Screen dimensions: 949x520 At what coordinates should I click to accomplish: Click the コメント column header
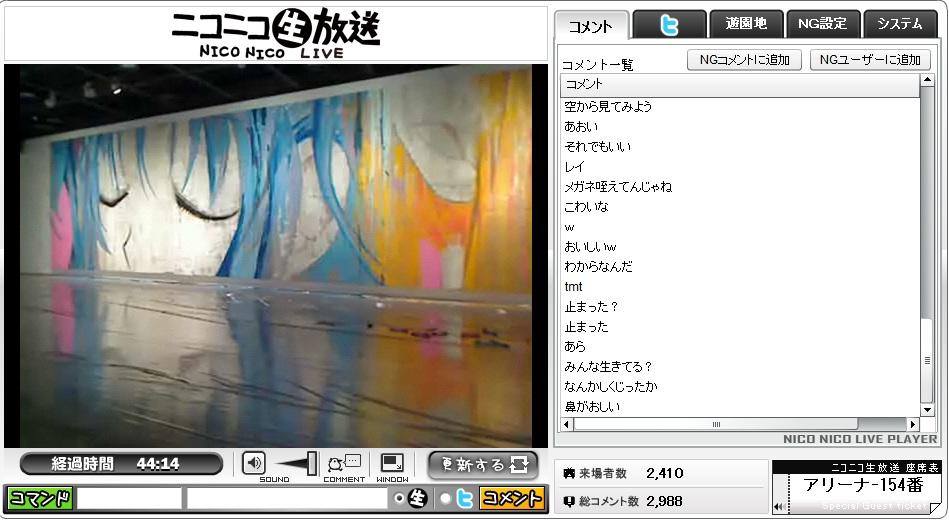tap(740, 85)
